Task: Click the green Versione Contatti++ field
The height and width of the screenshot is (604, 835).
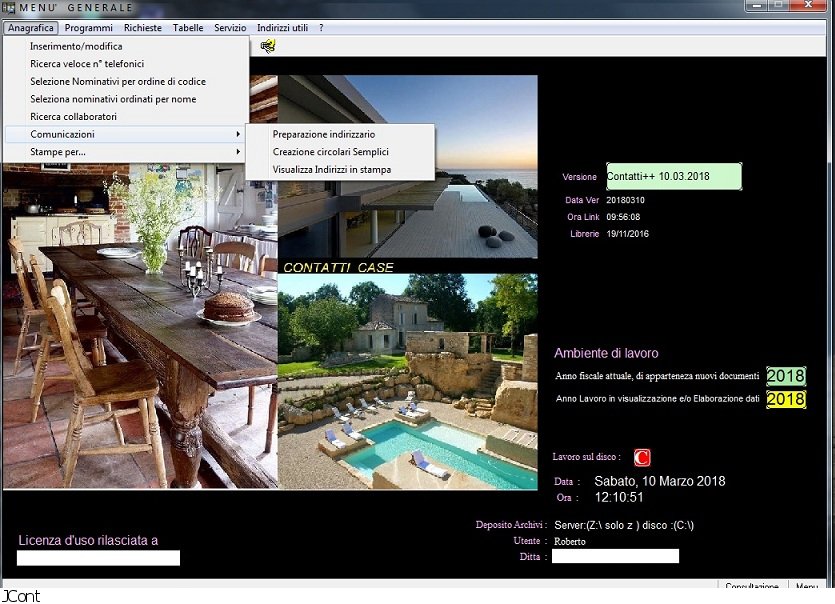Action: click(x=674, y=177)
